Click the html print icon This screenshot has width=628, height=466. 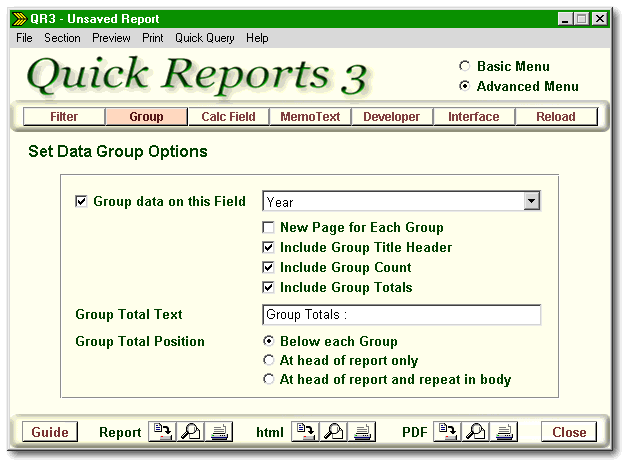pyautogui.click(x=362, y=432)
